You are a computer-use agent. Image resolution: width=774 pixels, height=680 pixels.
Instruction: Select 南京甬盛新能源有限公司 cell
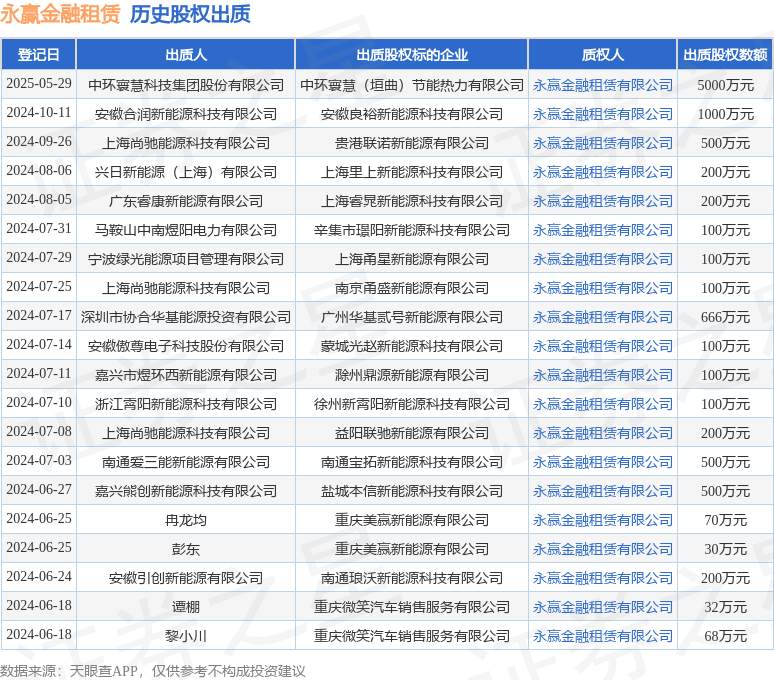click(x=412, y=288)
